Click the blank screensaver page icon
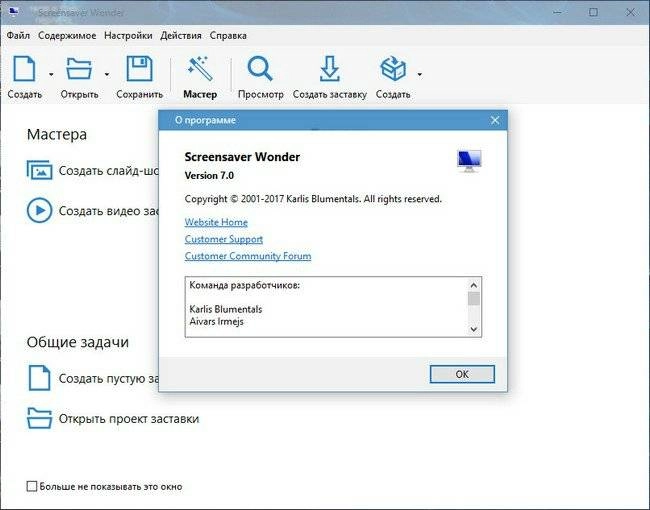This screenshot has height=510, width=650. [x=39, y=378]
